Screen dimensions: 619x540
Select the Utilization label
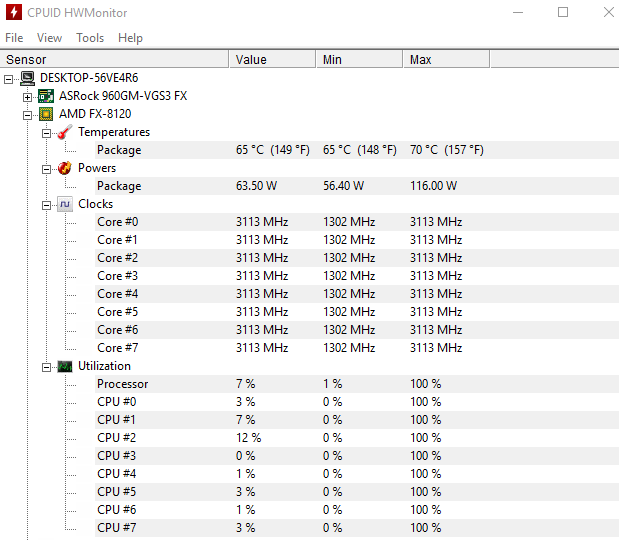pyautogui.click(x=104, y=366)
